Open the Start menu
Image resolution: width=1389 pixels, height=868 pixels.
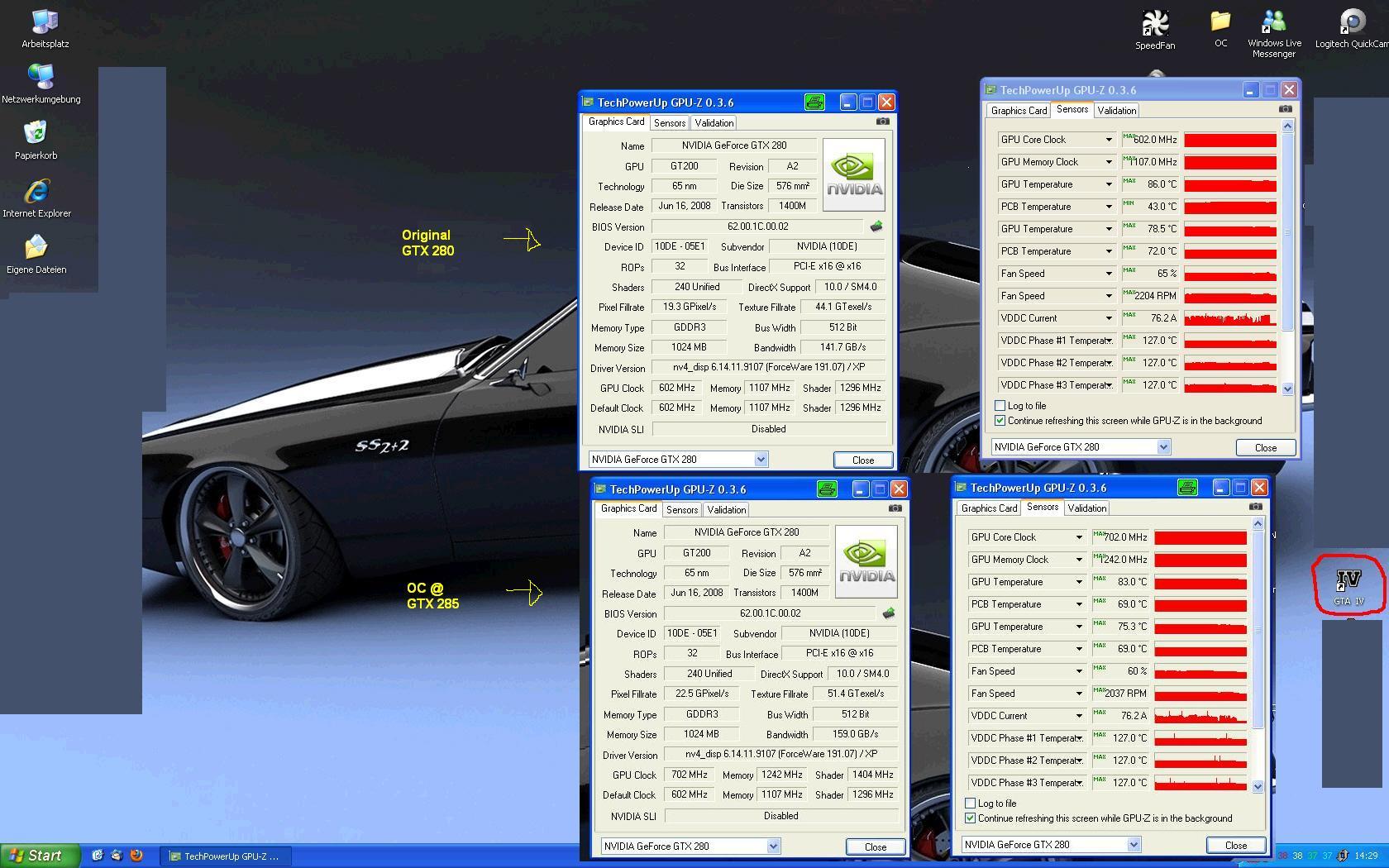(x=41, y=856)
